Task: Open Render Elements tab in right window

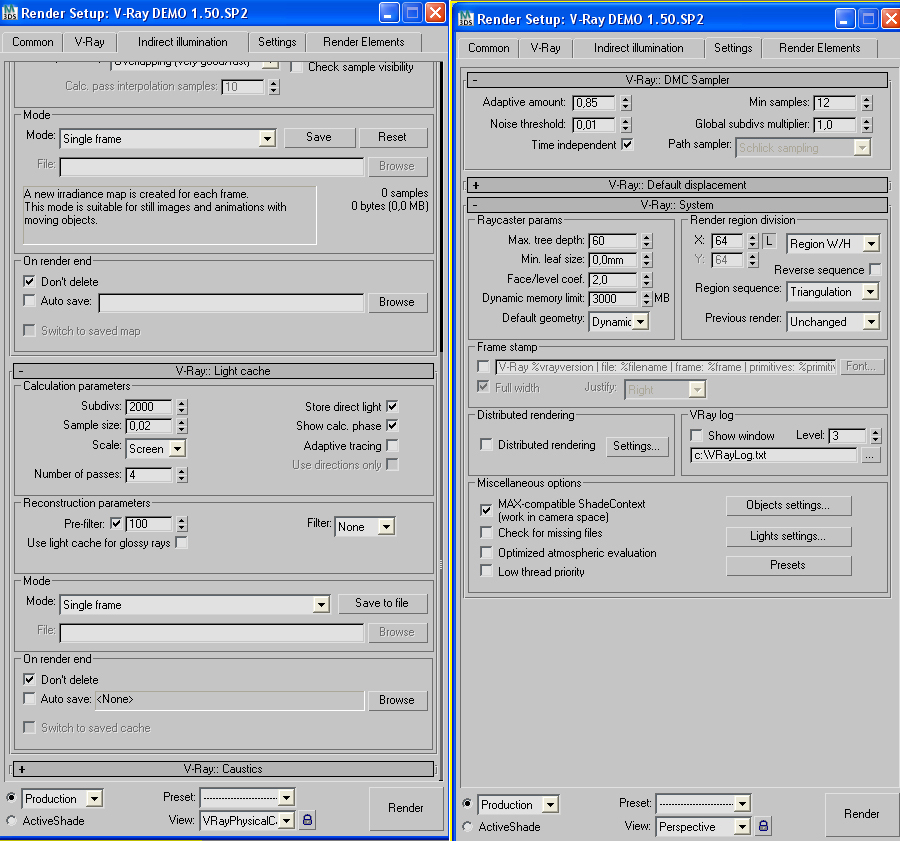Action: click(x=819, y=48)
